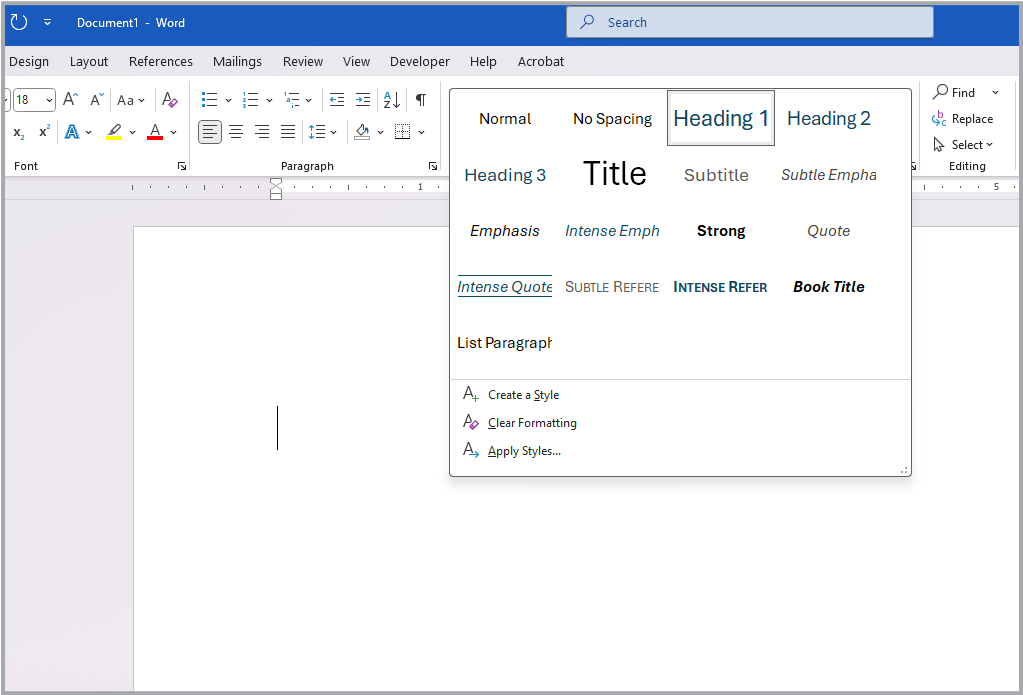Choose Apply Styles from the menu
This screenshot has height=695, width=1023.
click(524, 450)
